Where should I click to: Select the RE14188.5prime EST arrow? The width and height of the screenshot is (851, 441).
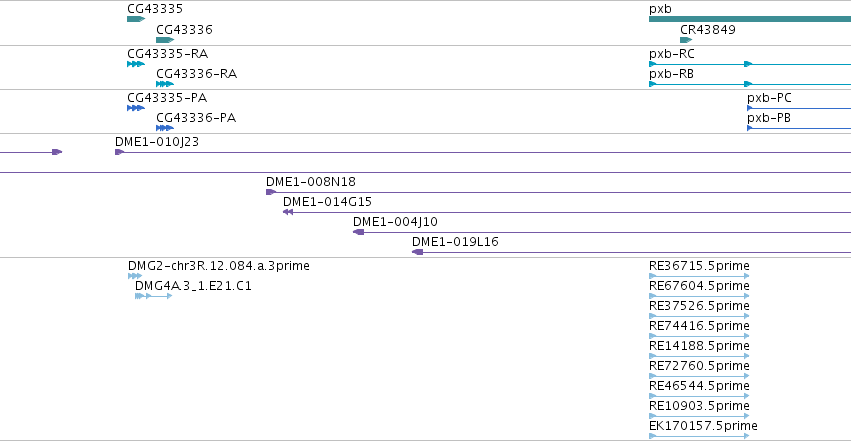click(x=699, y=356)
